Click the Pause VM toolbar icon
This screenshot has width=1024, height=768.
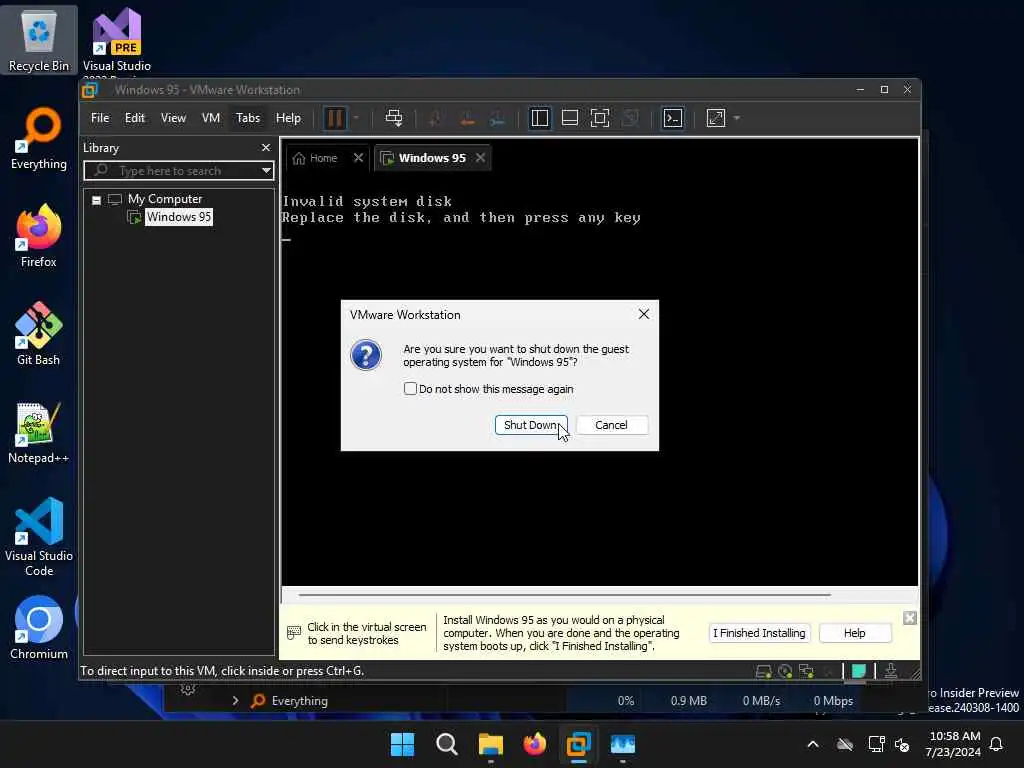334,118
